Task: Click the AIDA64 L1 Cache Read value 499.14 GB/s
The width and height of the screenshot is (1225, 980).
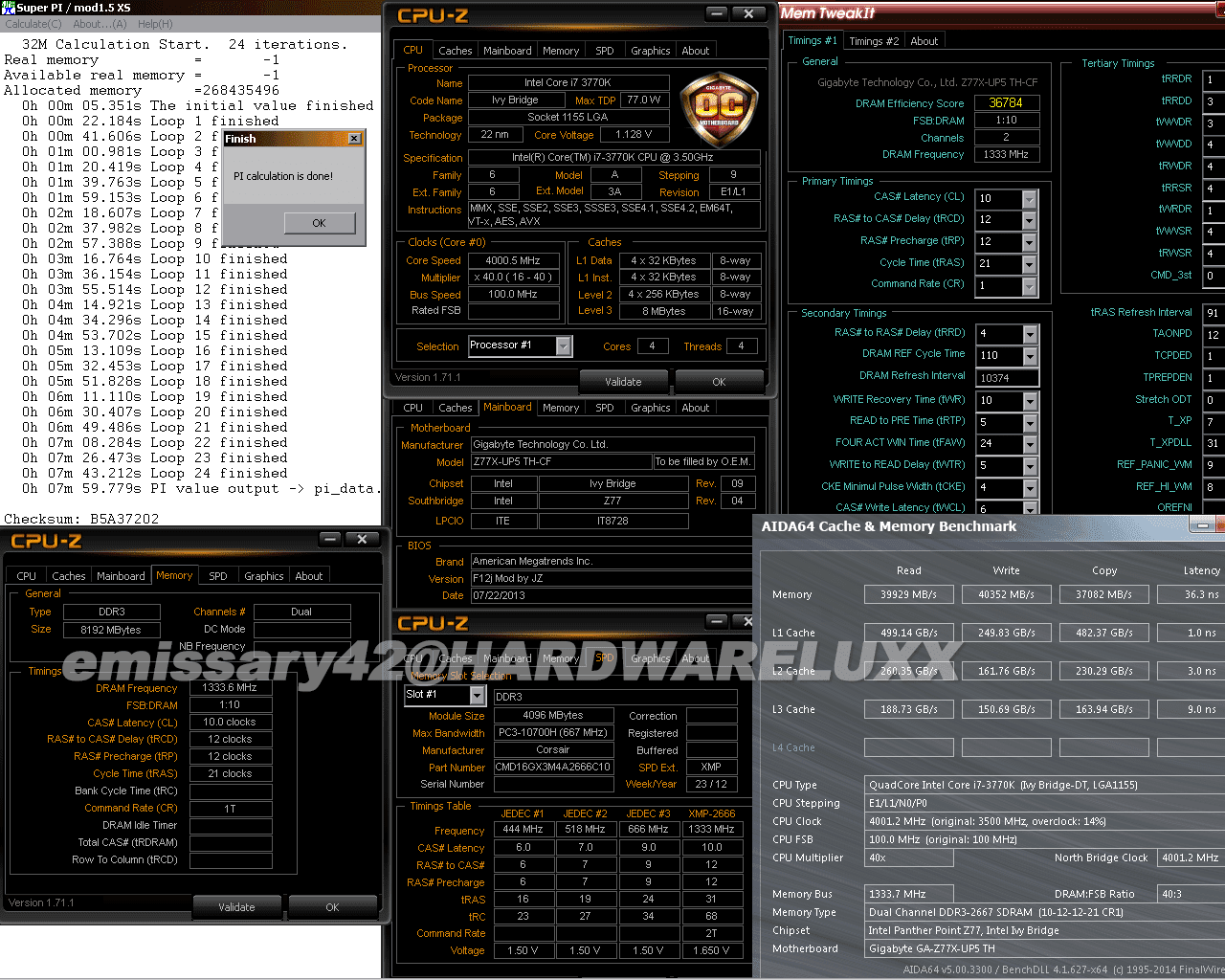Action: pyautogui.click(x=908, y=633)
